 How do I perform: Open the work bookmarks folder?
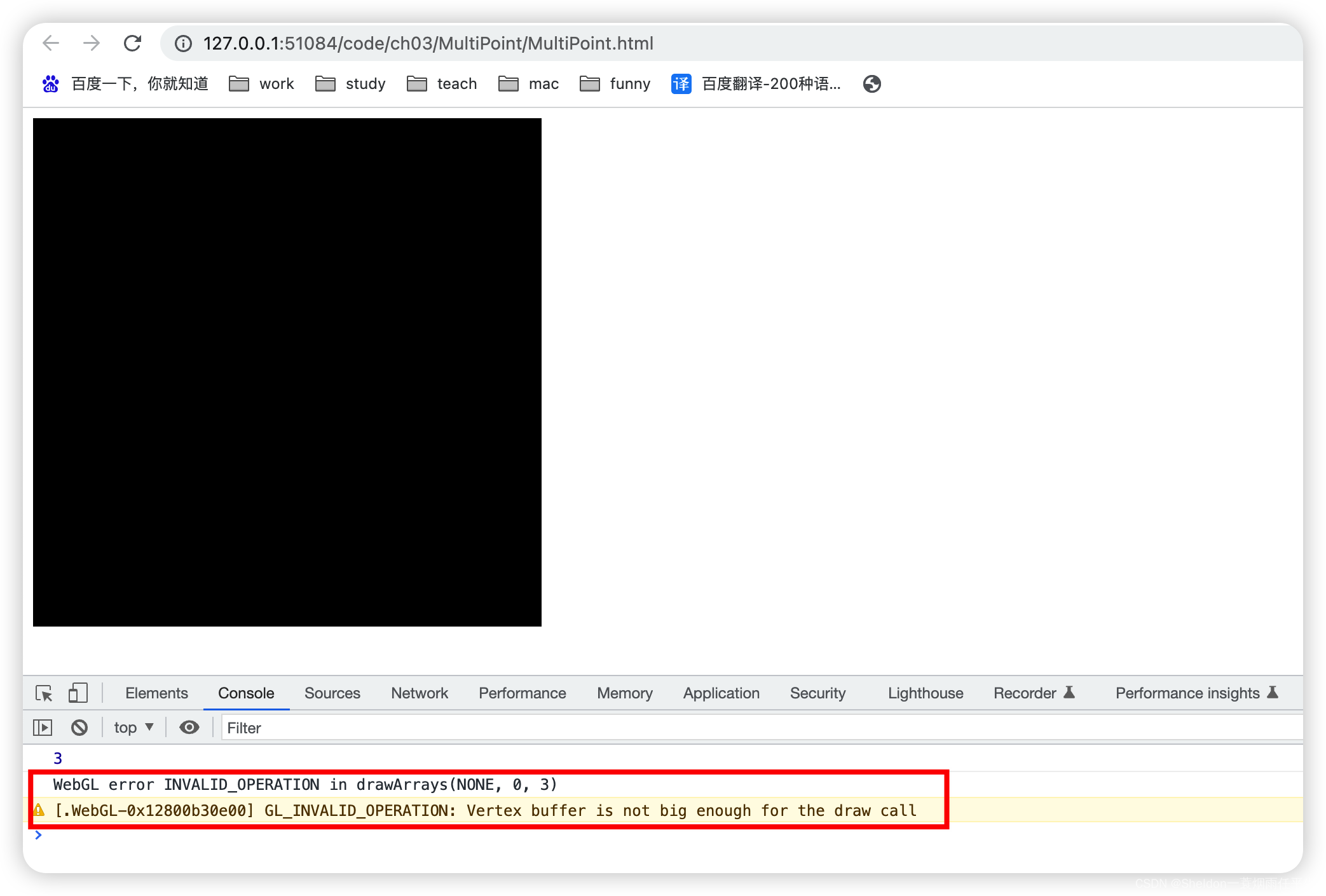[262, 84]
